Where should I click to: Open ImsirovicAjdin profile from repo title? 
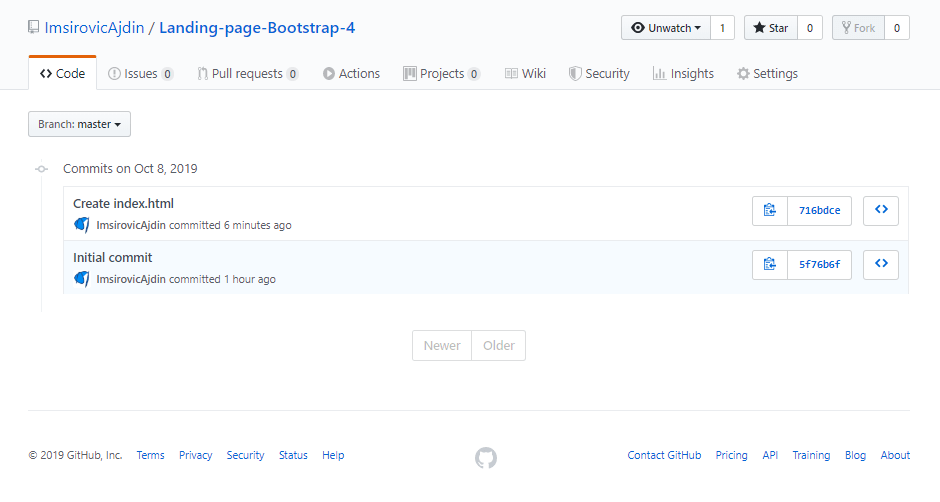(94, 28)
